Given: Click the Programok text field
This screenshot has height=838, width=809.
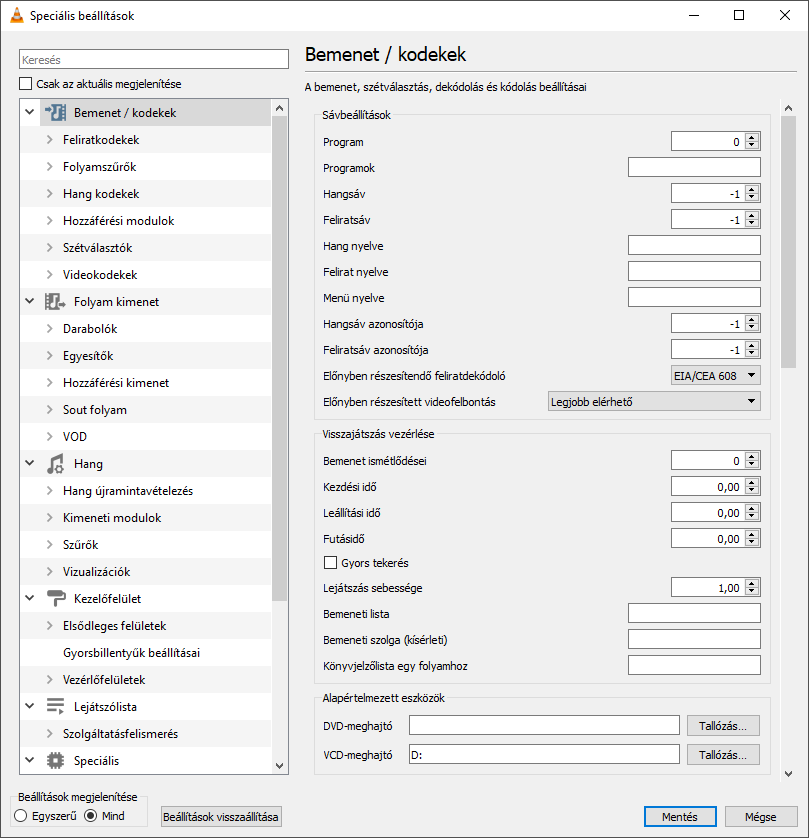Looking at the screenshot, I should tap(694, 167).
